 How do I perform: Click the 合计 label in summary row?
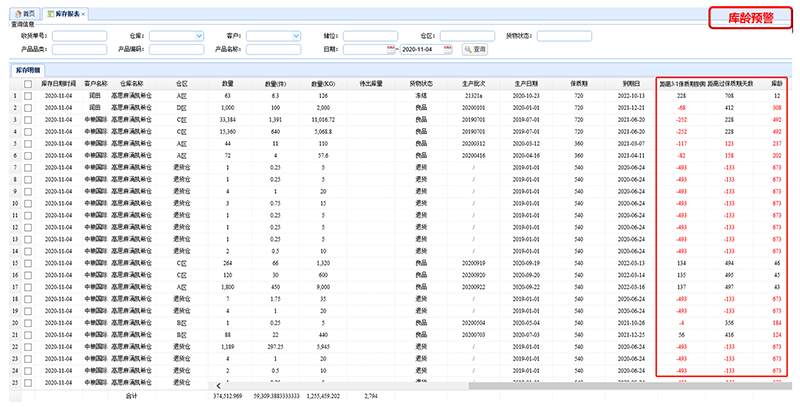132,396
